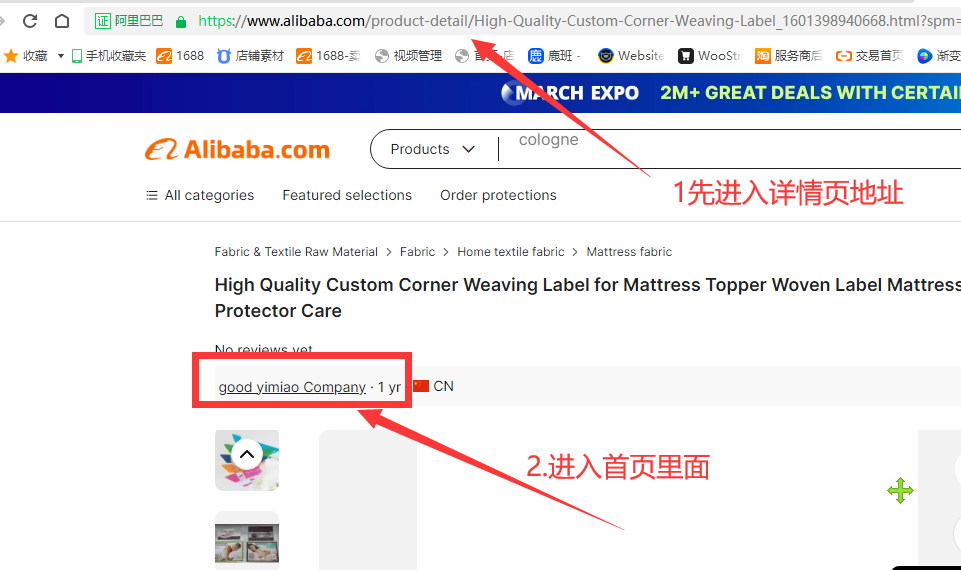Screen dimensions: 961x570
Task: Follow the Mattress fabric breadcrumb link
Action: [x=629, y=252]
